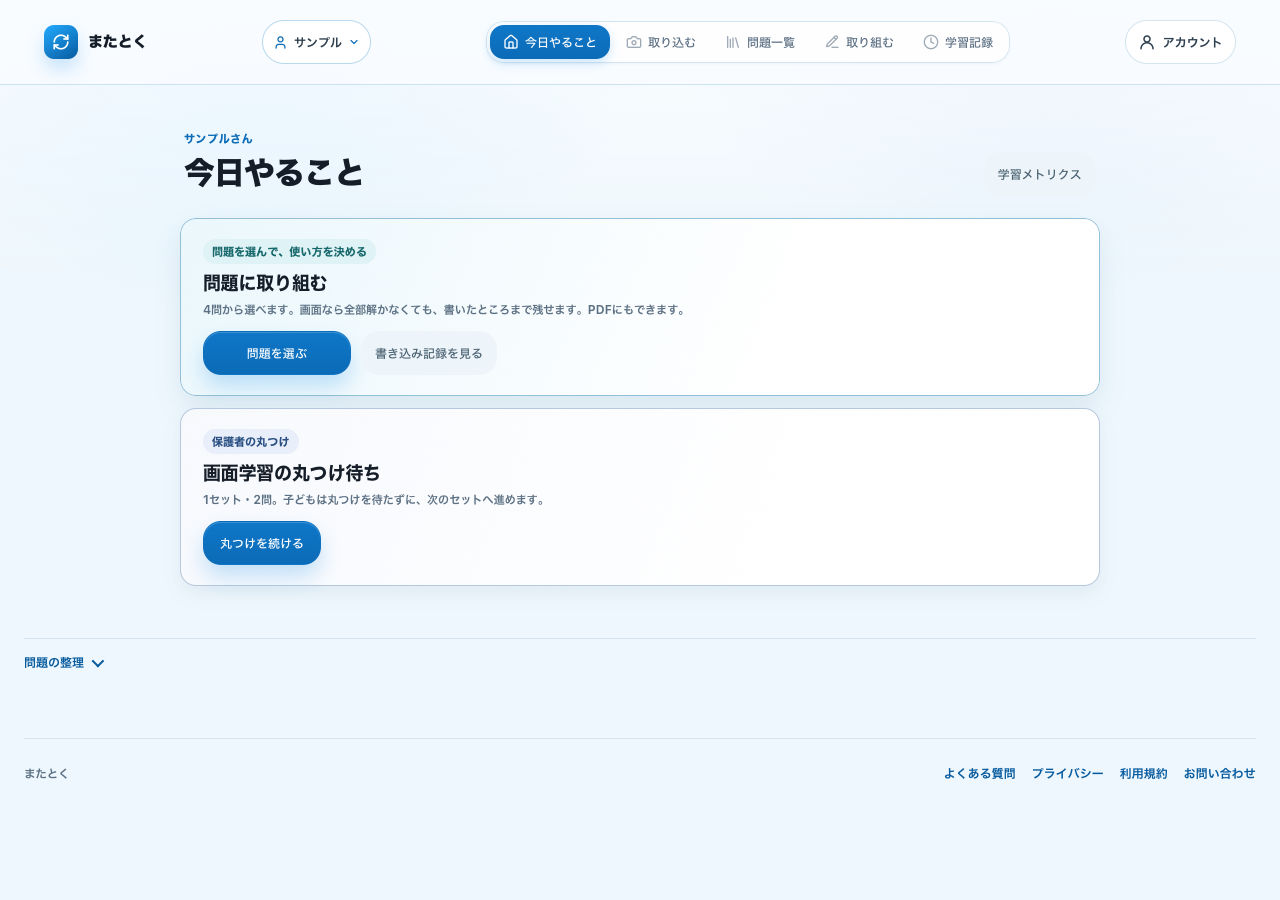Expand the 問題の整理 section
The height and width of the screenshot is (900, 1280).
pos(64,663)
